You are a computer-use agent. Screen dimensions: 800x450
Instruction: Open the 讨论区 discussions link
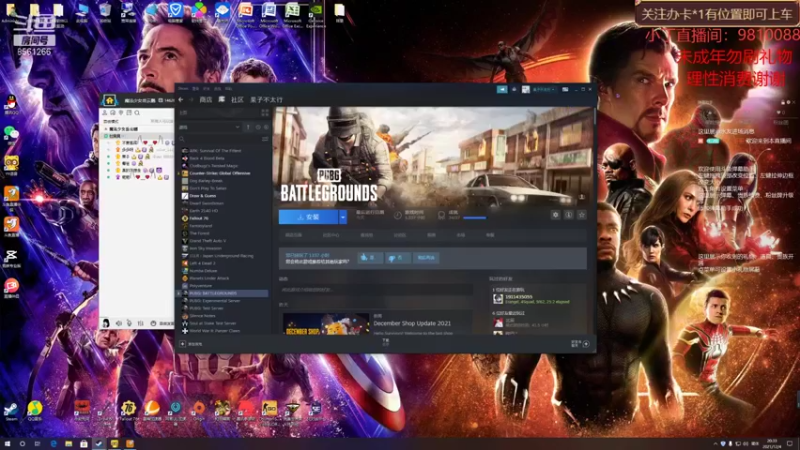pos(399,235)
